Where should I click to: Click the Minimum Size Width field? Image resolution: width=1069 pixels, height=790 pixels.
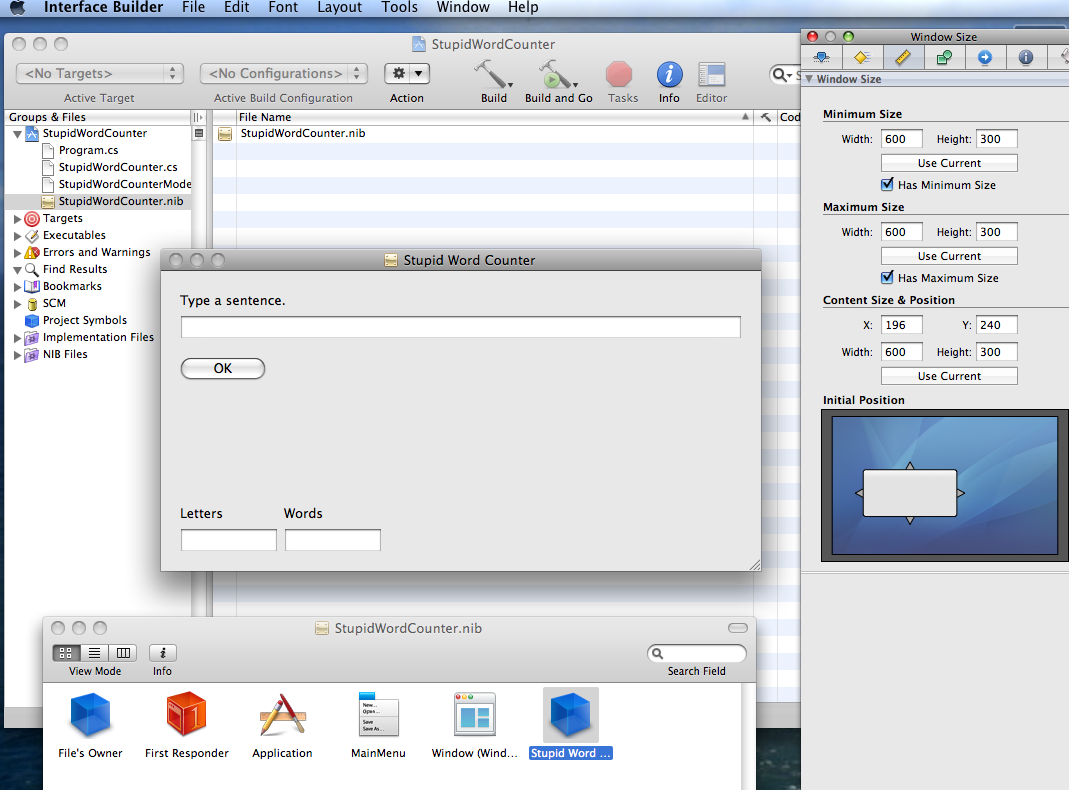click(901, 139)
